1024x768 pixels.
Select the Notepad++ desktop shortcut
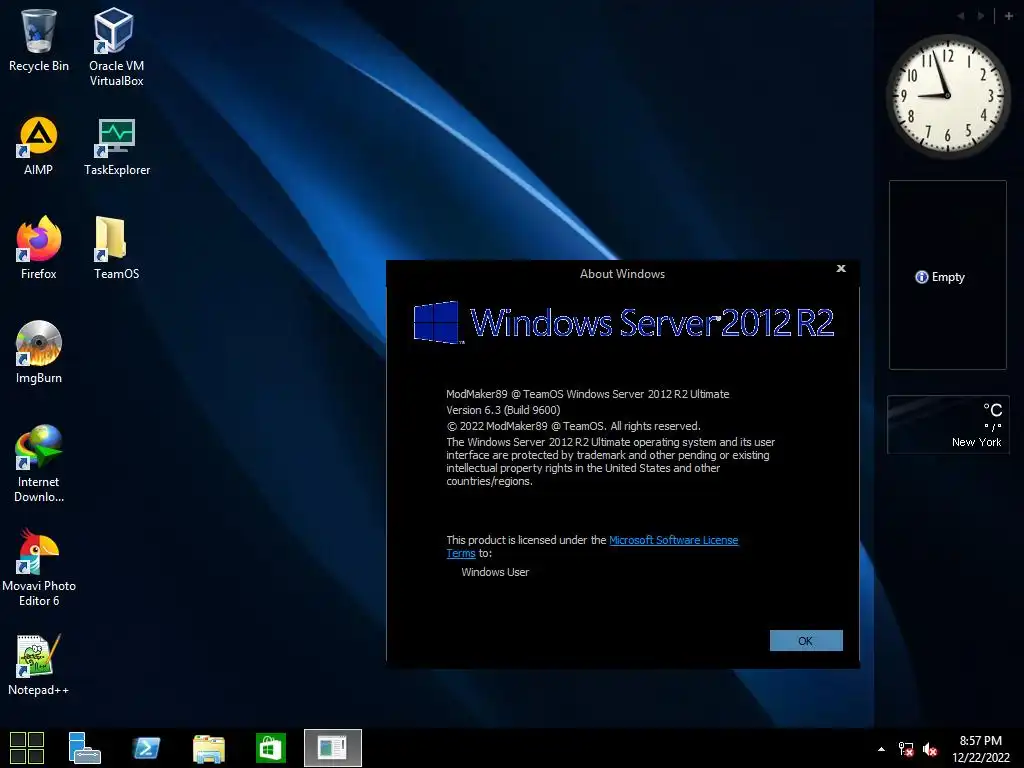pos(39,664)
